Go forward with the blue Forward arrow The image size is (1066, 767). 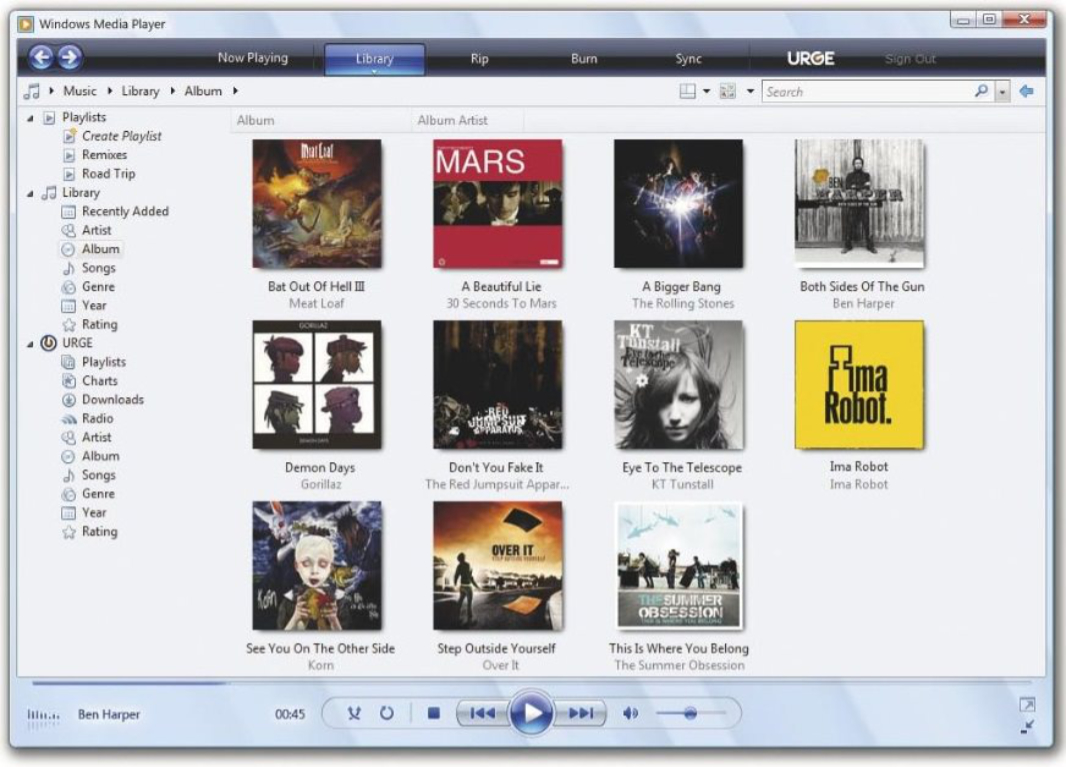pos(69,58)
